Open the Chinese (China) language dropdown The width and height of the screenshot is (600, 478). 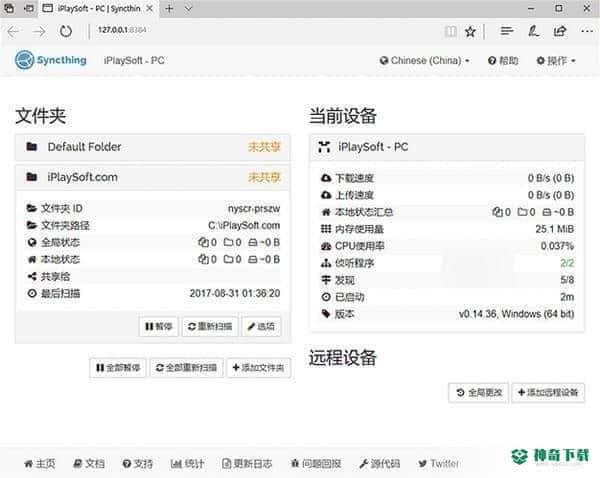point(424,60)
